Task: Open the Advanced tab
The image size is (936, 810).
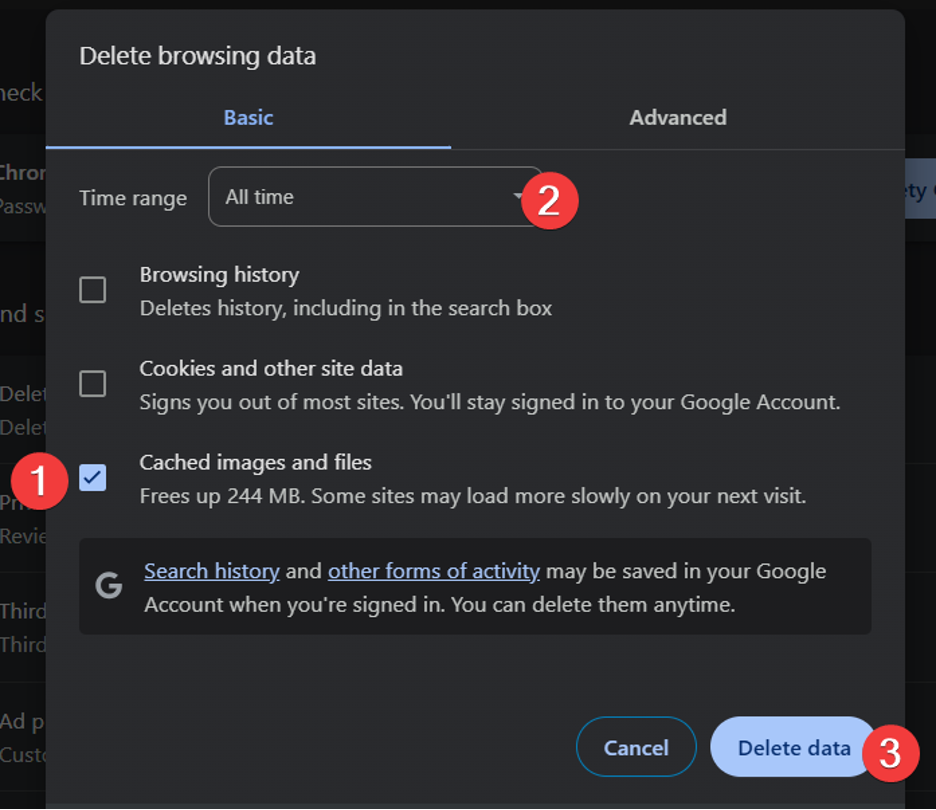Action: point(677,118)
